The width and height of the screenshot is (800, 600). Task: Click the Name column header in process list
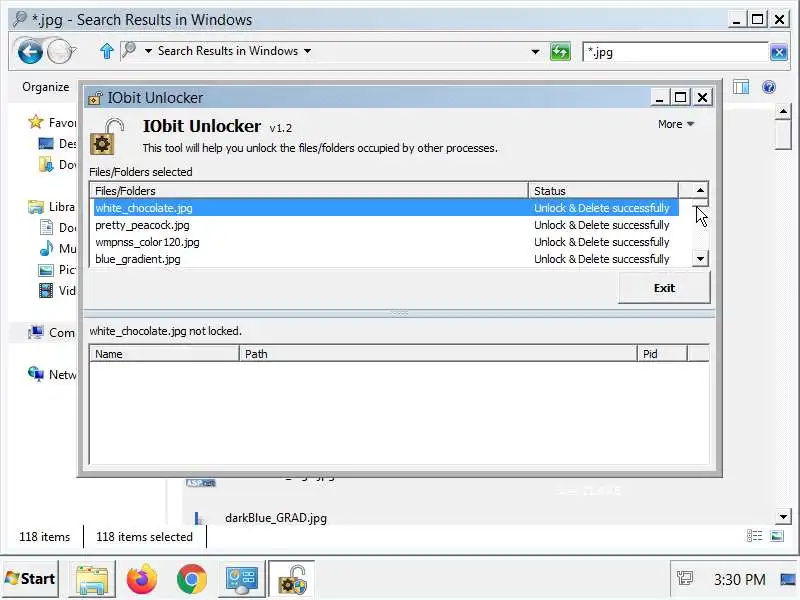pyautogui.click(x=164, y=354)
